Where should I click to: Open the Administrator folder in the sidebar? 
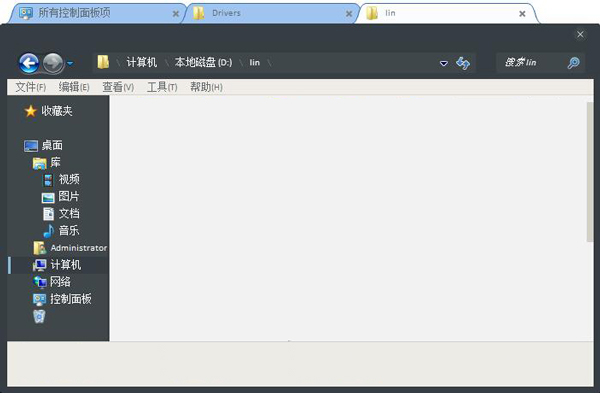click(x=79, y=248)
